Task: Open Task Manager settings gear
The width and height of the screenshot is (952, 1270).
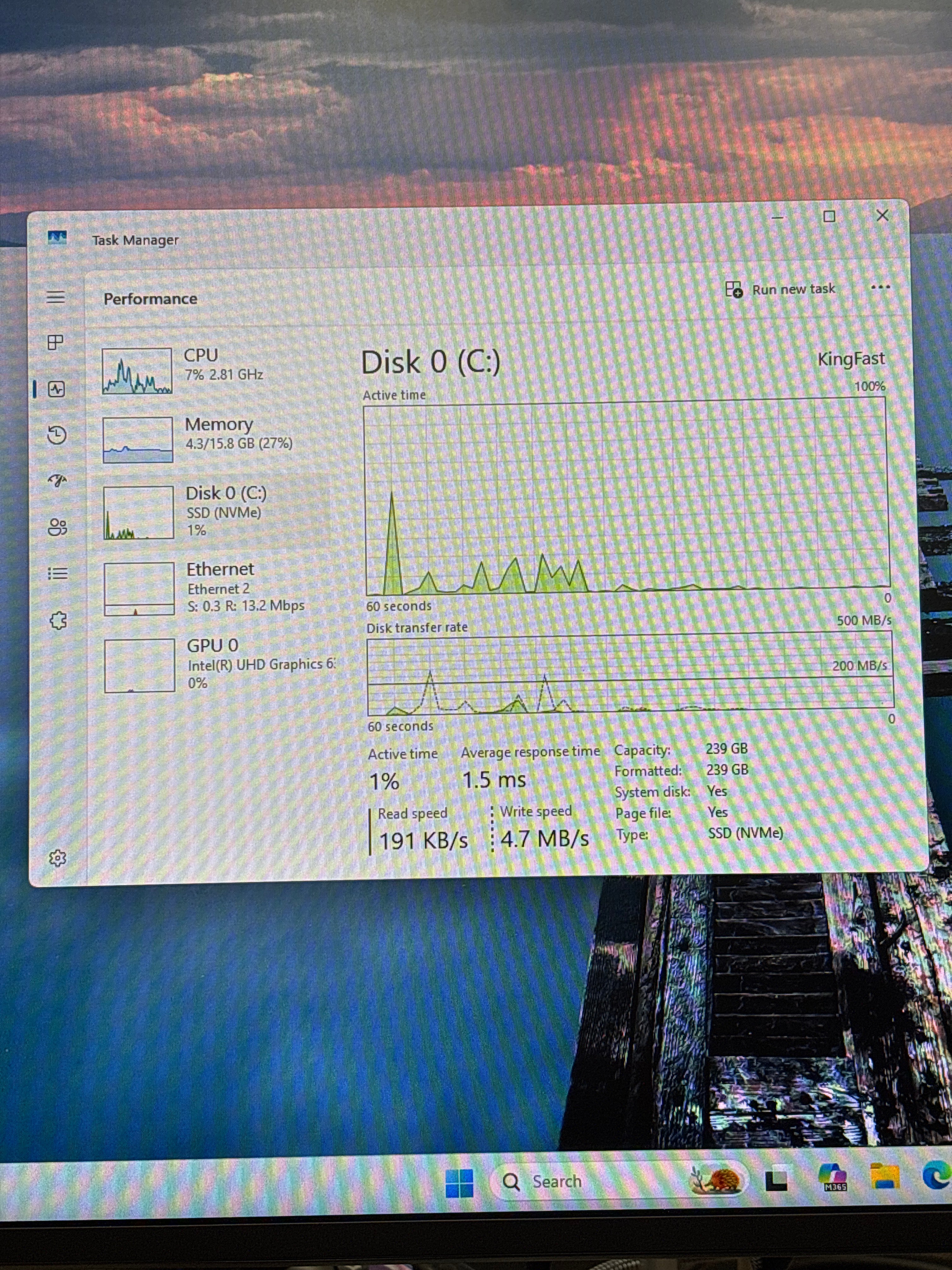Action: coord(57,858)
